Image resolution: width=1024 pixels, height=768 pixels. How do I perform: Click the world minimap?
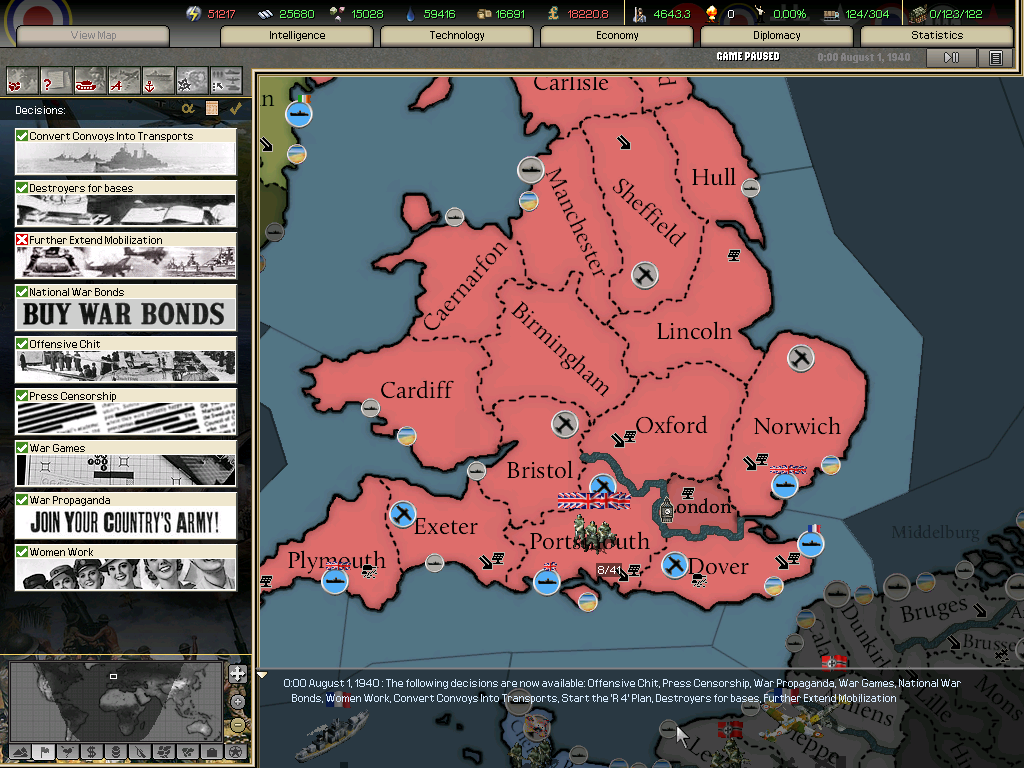click(116, 701)
